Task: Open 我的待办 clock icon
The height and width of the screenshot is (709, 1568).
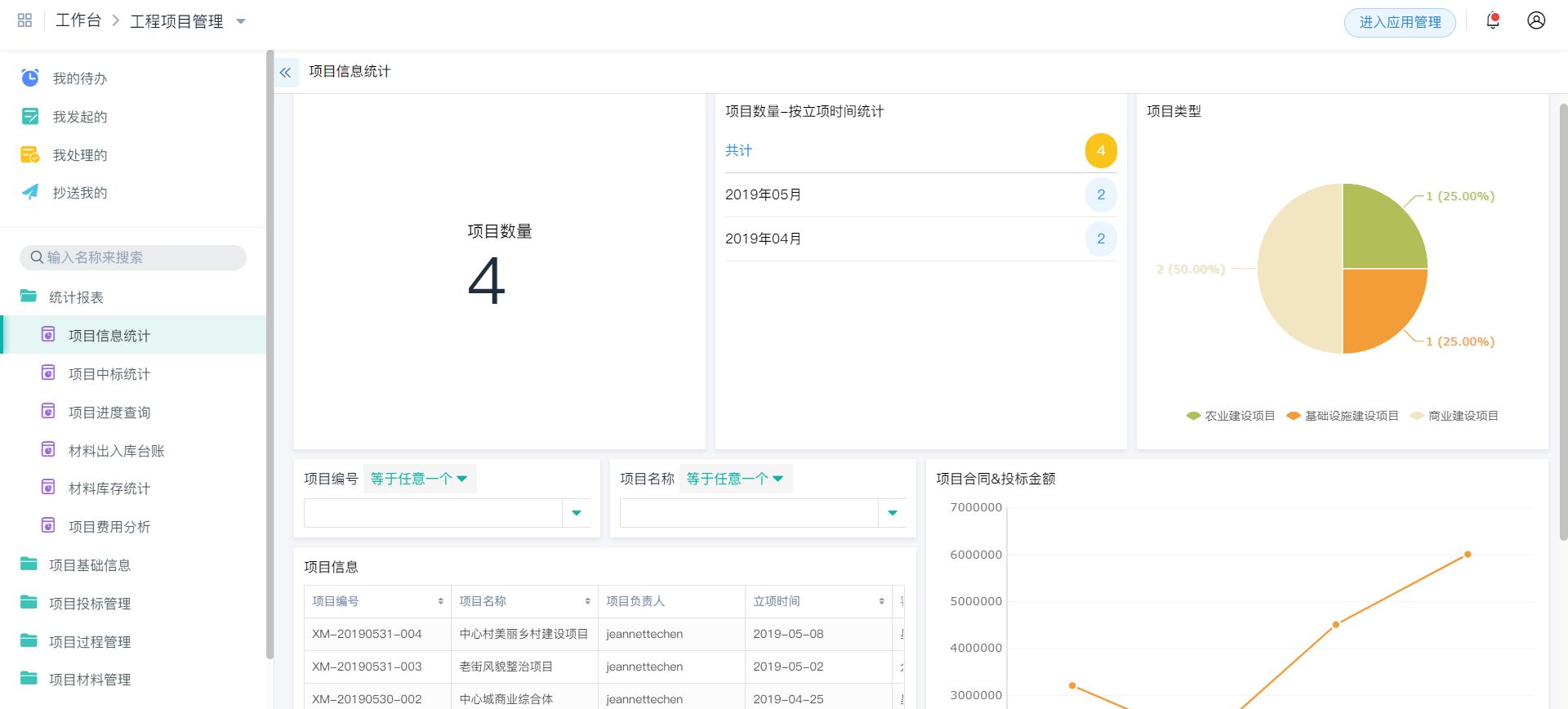Action: [x=30, y=78]
